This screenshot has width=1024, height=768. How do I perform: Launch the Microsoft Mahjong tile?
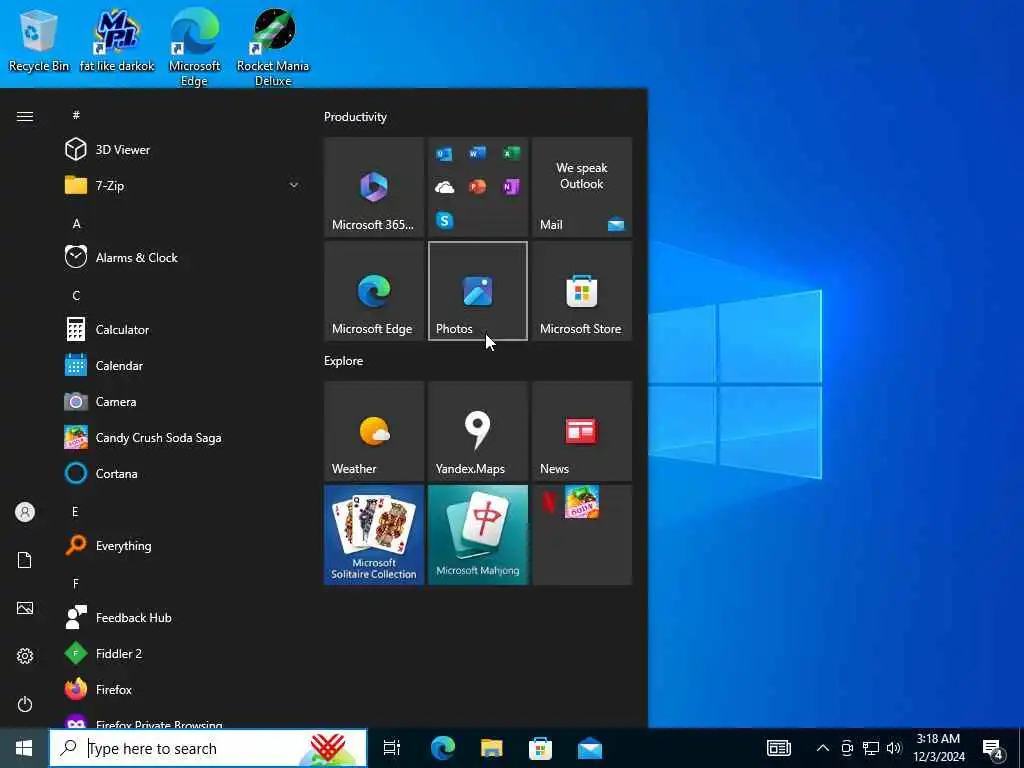click(478, 535)
